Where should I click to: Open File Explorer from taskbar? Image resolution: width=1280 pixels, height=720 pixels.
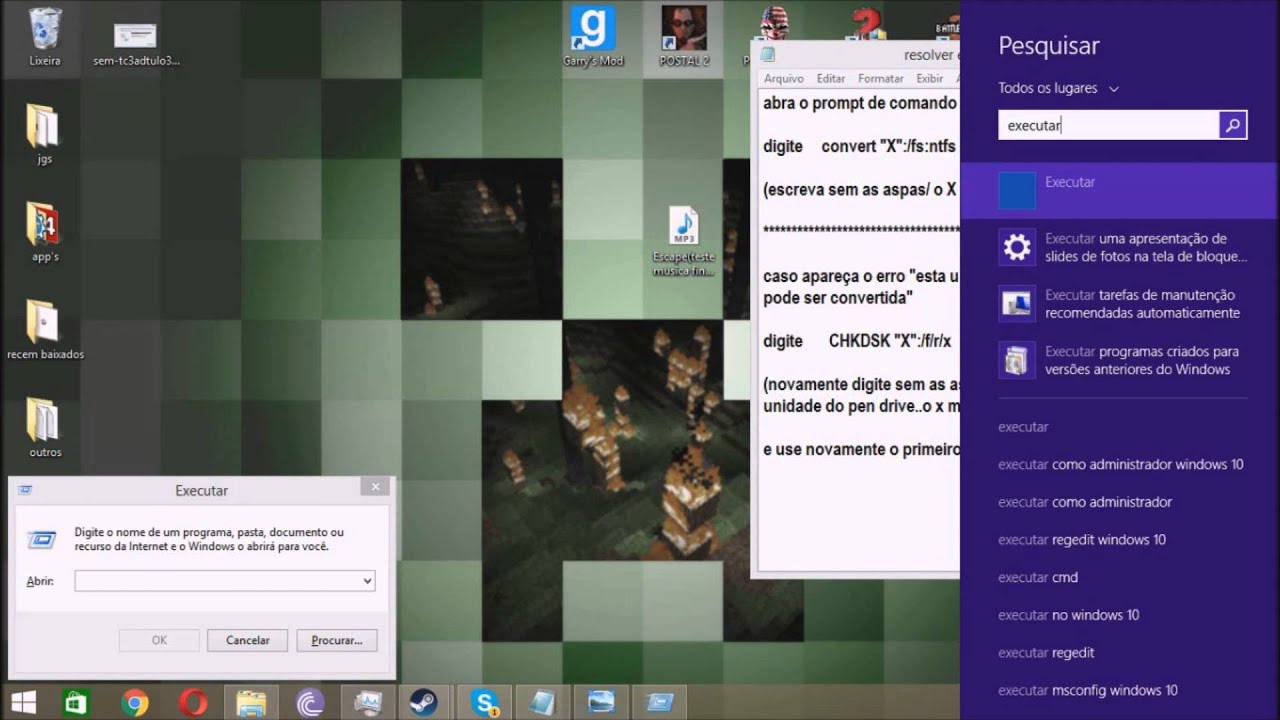(252, 703)
